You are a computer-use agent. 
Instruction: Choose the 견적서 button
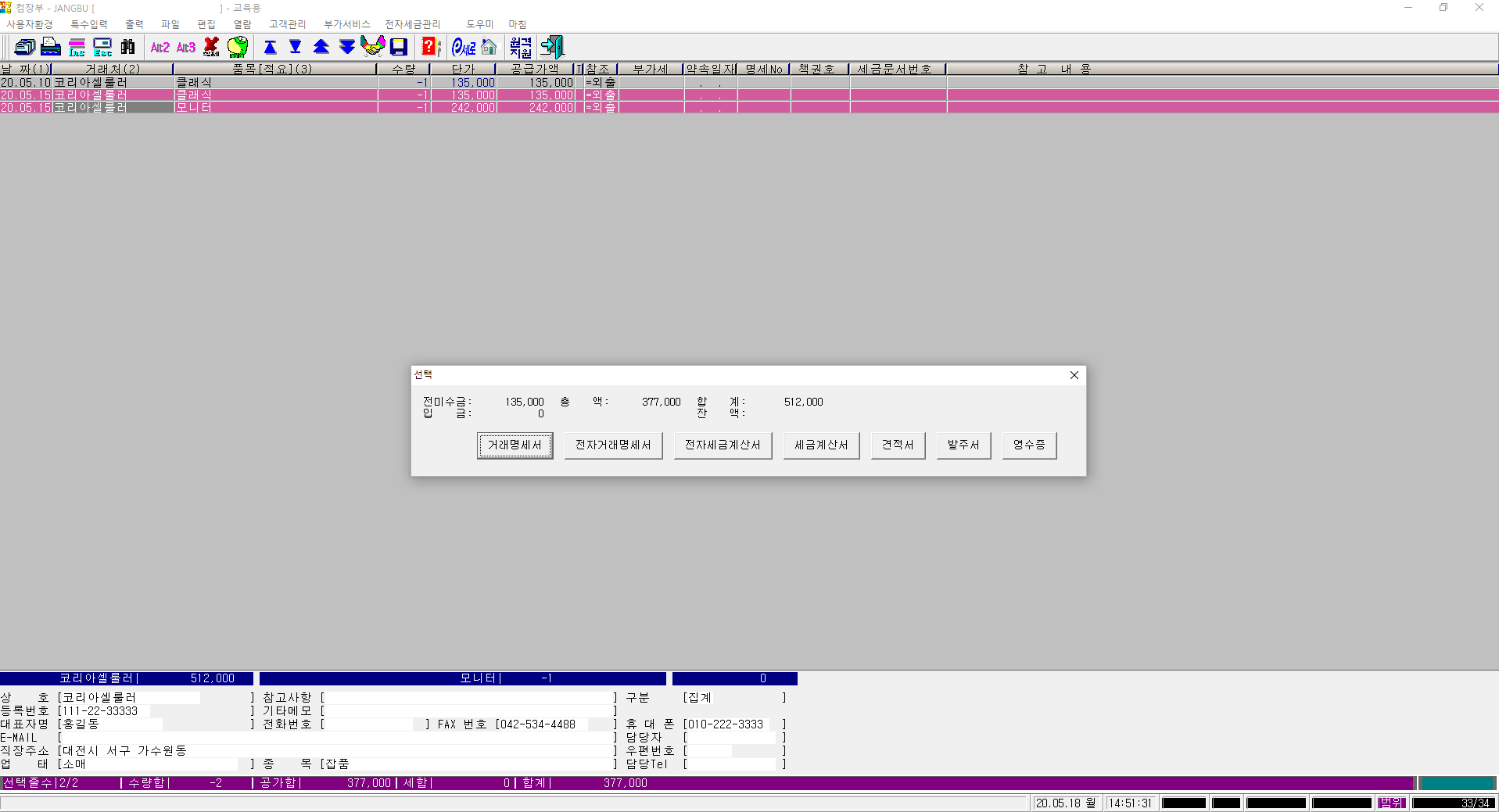pyautogui.click(x=898, y=445)
